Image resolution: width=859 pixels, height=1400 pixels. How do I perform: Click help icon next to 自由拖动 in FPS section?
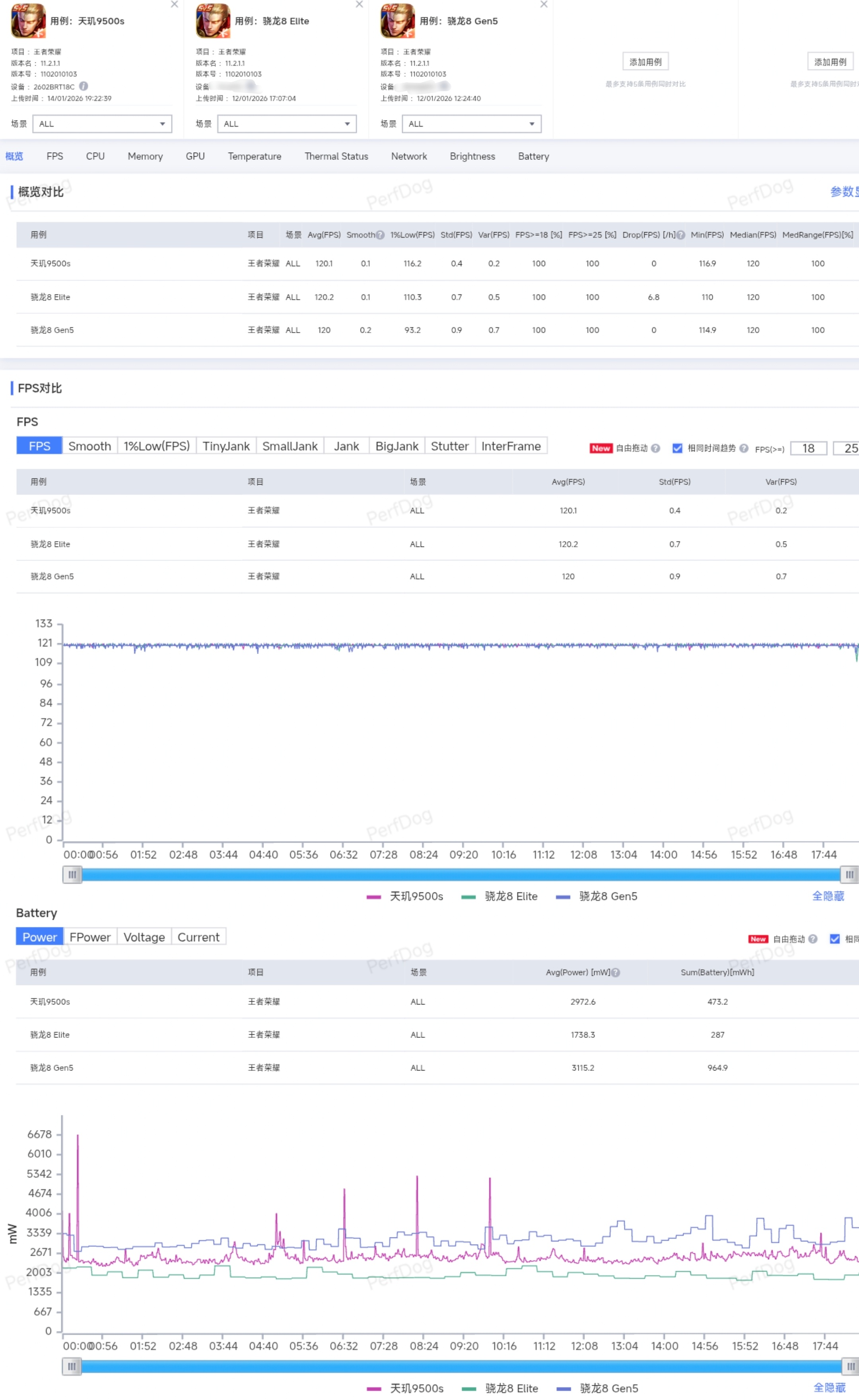(x=655, y=448)
